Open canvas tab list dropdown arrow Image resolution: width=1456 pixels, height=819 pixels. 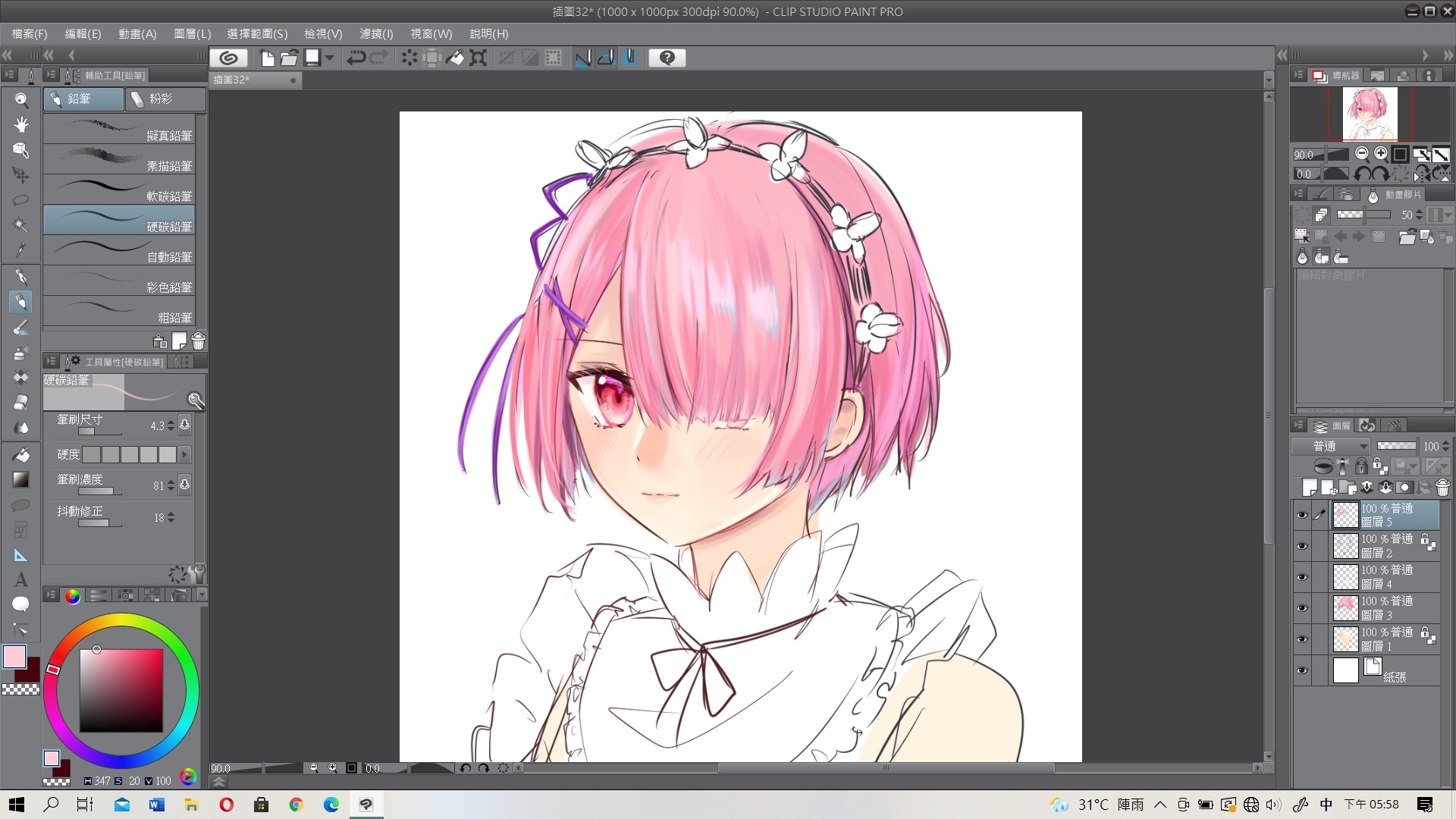point(1269,80)
